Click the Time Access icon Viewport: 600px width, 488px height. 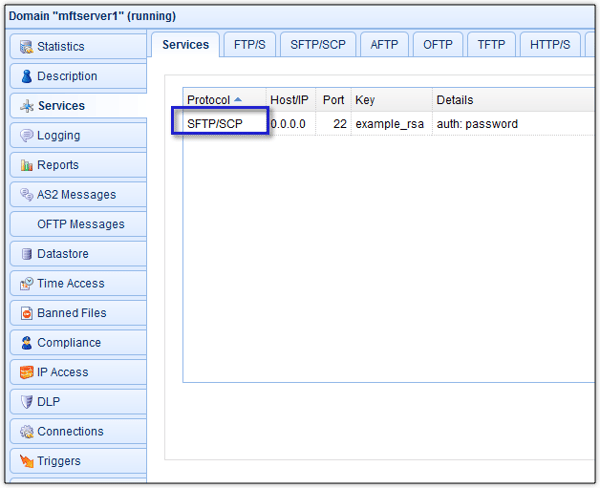click(26, 284)
